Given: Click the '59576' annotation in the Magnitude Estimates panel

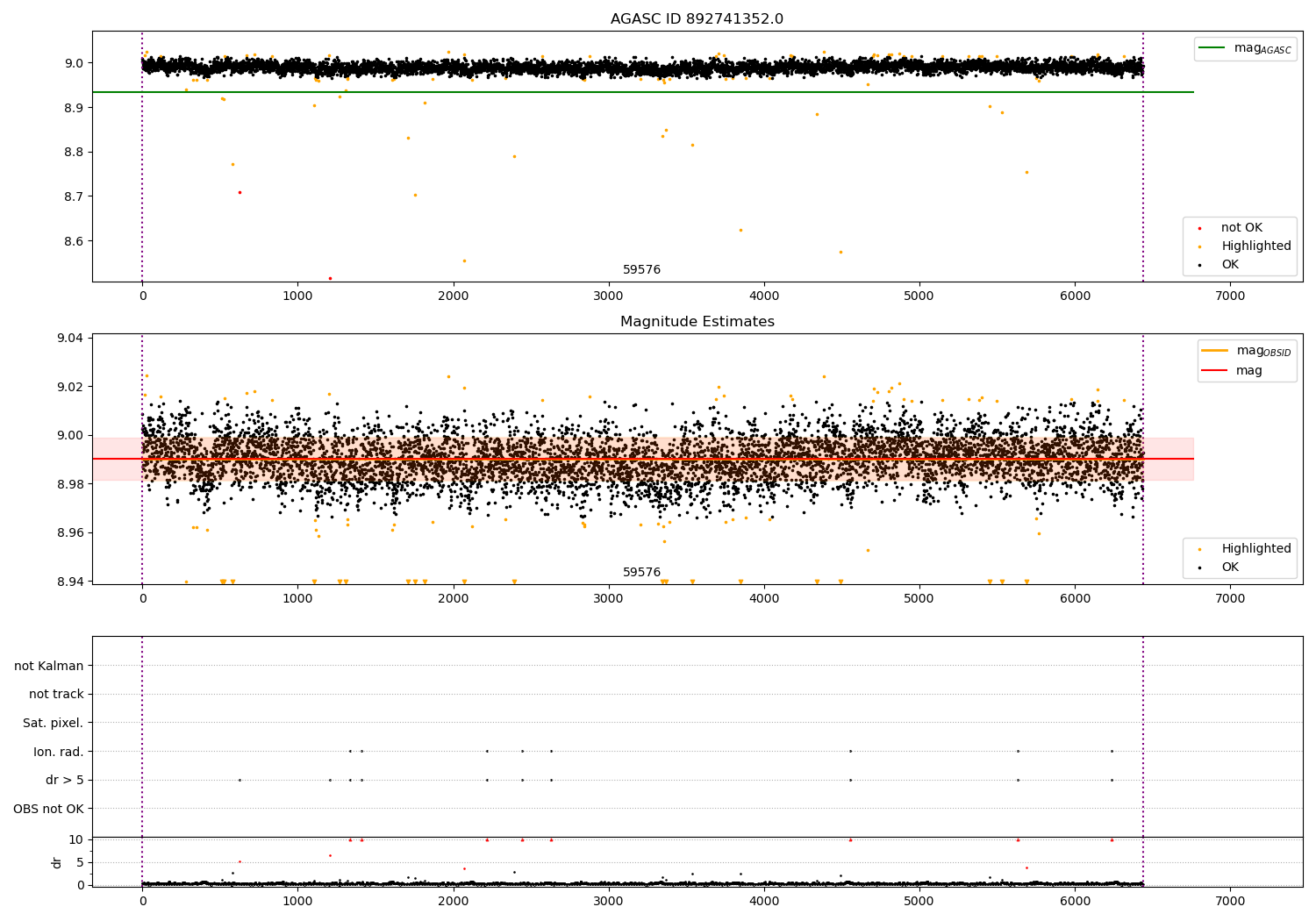Looking at the screenshot, I should (x=642, y=573).
